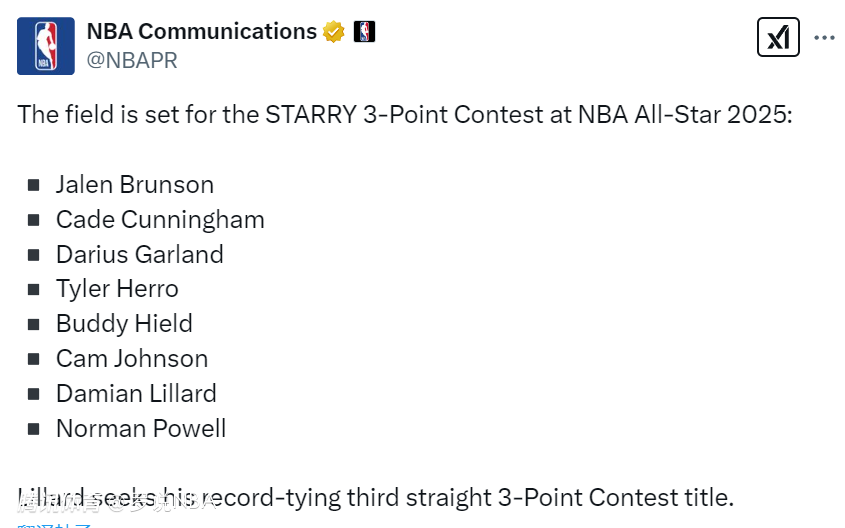845x528 pixels.
Task: Click on Tyler Herro in the list
Action: (117, 289)
